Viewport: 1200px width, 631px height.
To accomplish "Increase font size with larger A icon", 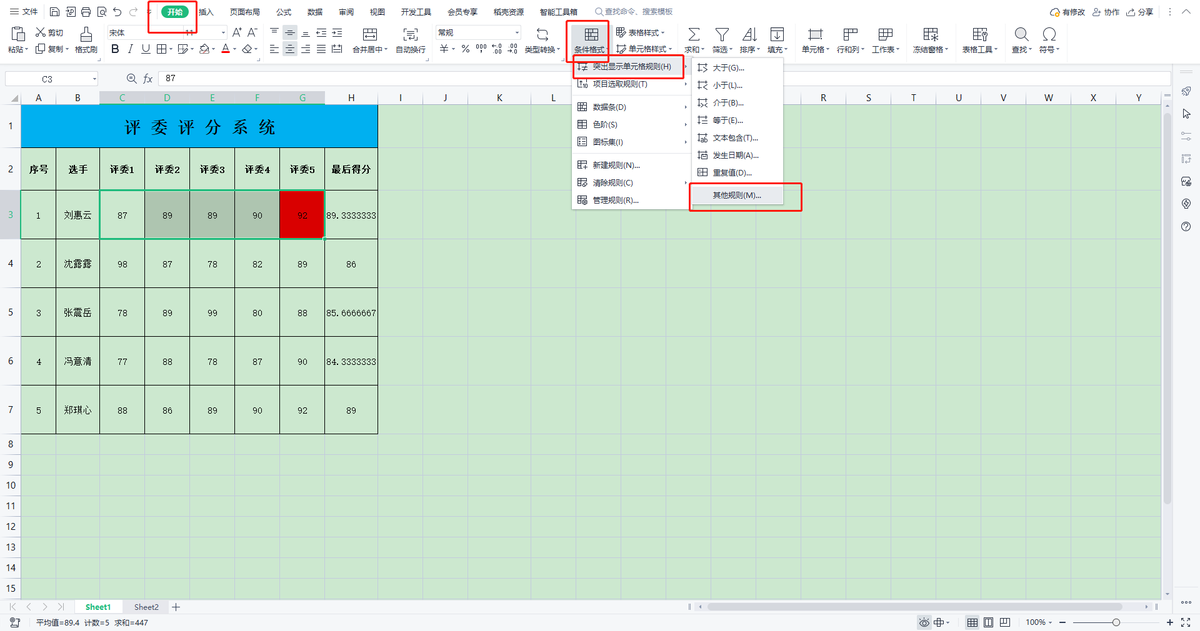I will 237,32.
